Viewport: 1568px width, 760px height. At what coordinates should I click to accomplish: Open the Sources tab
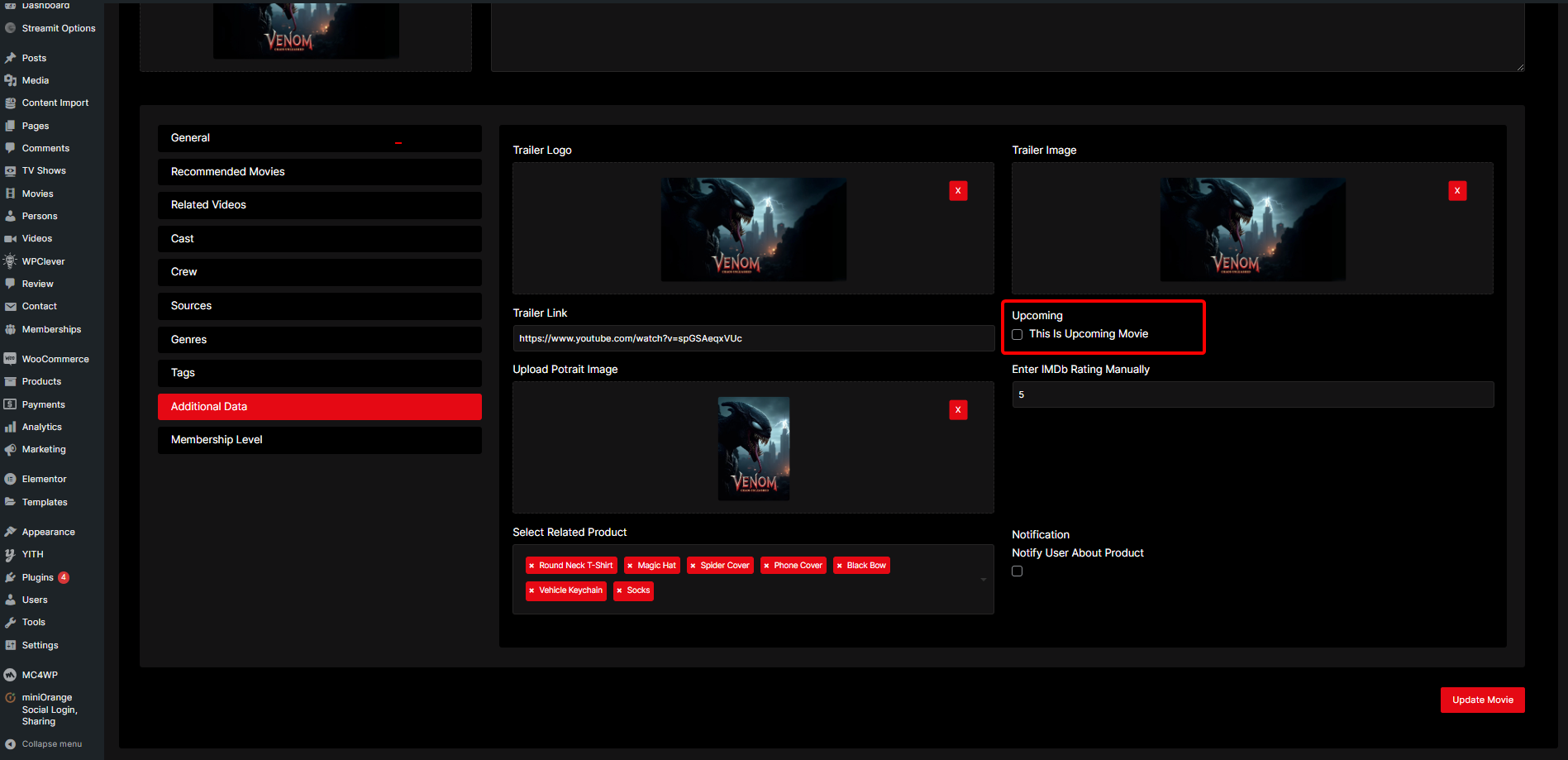coord(320,306)
